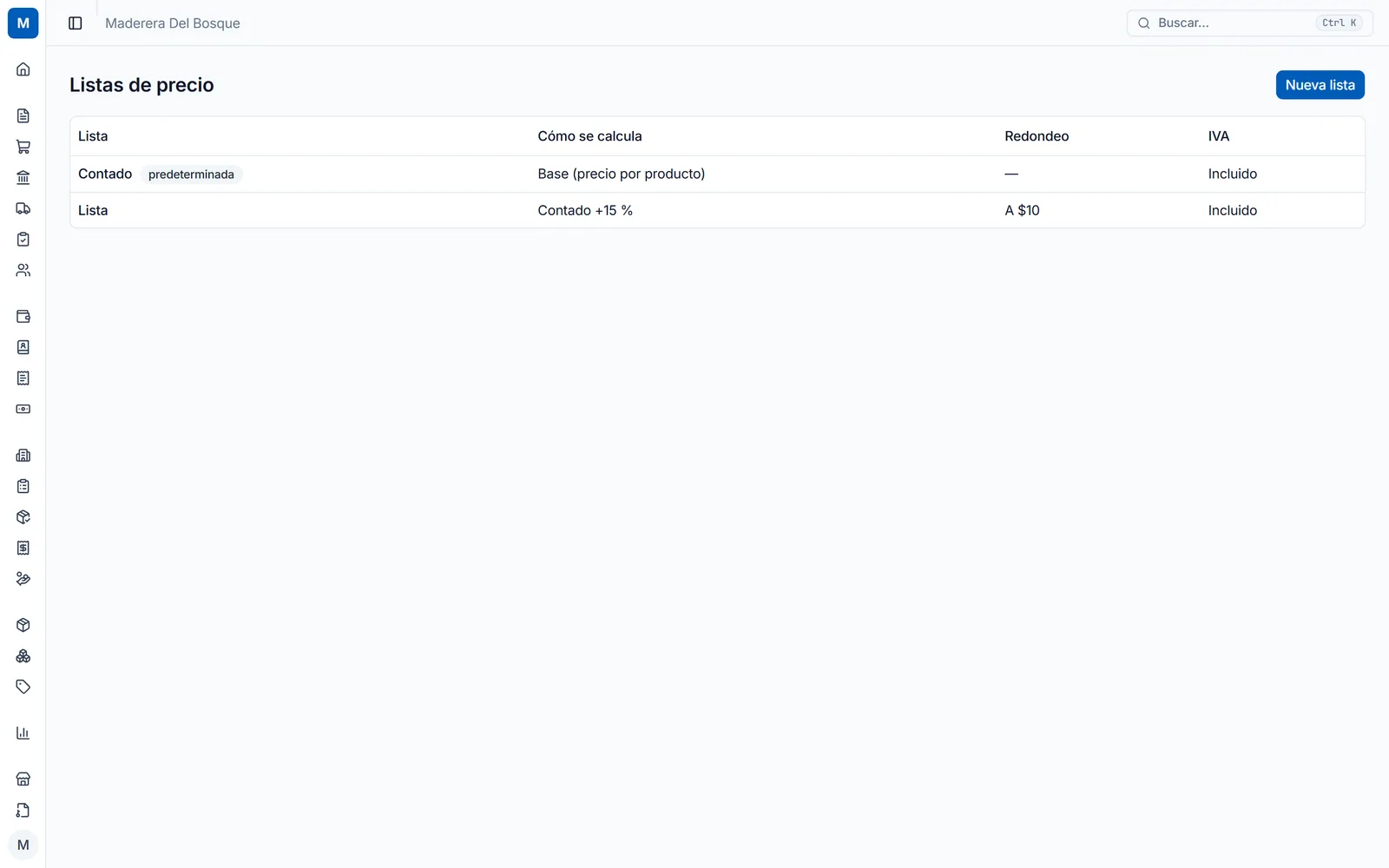Toggle the sidebar panel button
This screenshot has height=868, width=1389.
(76, 23)
